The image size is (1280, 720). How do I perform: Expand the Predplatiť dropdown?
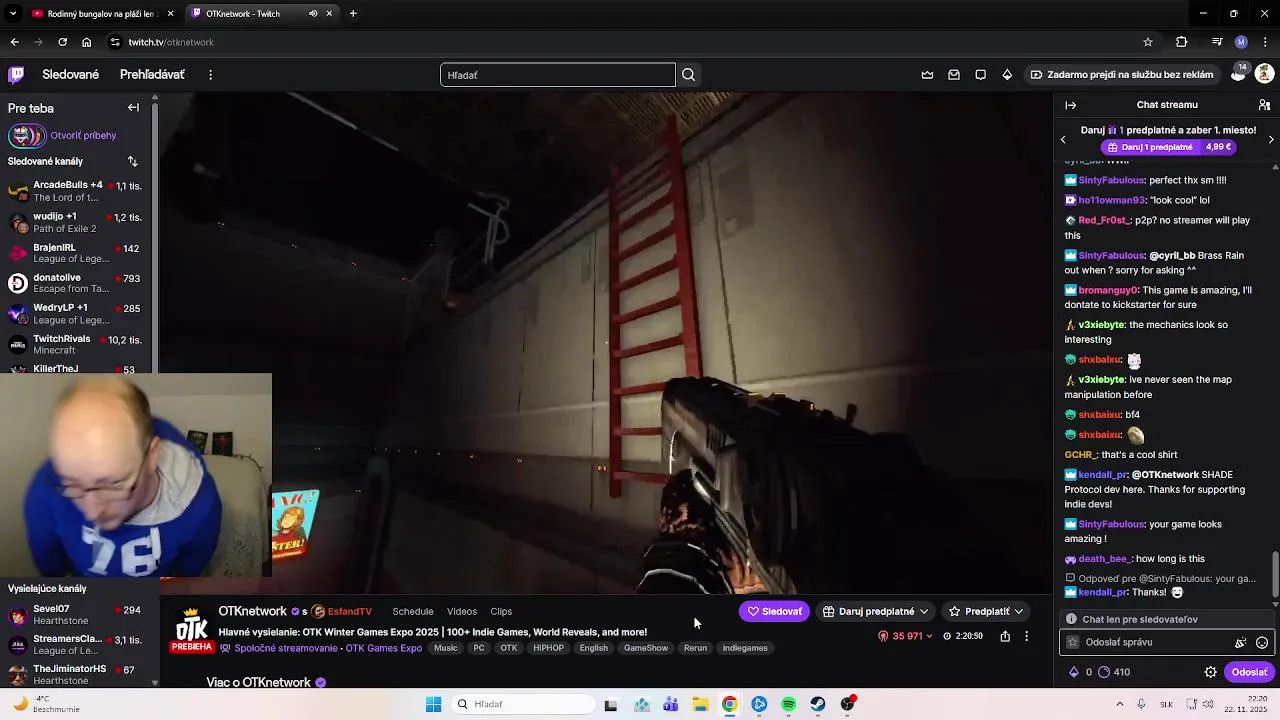pyautogui.click(x=1018, y=611)
